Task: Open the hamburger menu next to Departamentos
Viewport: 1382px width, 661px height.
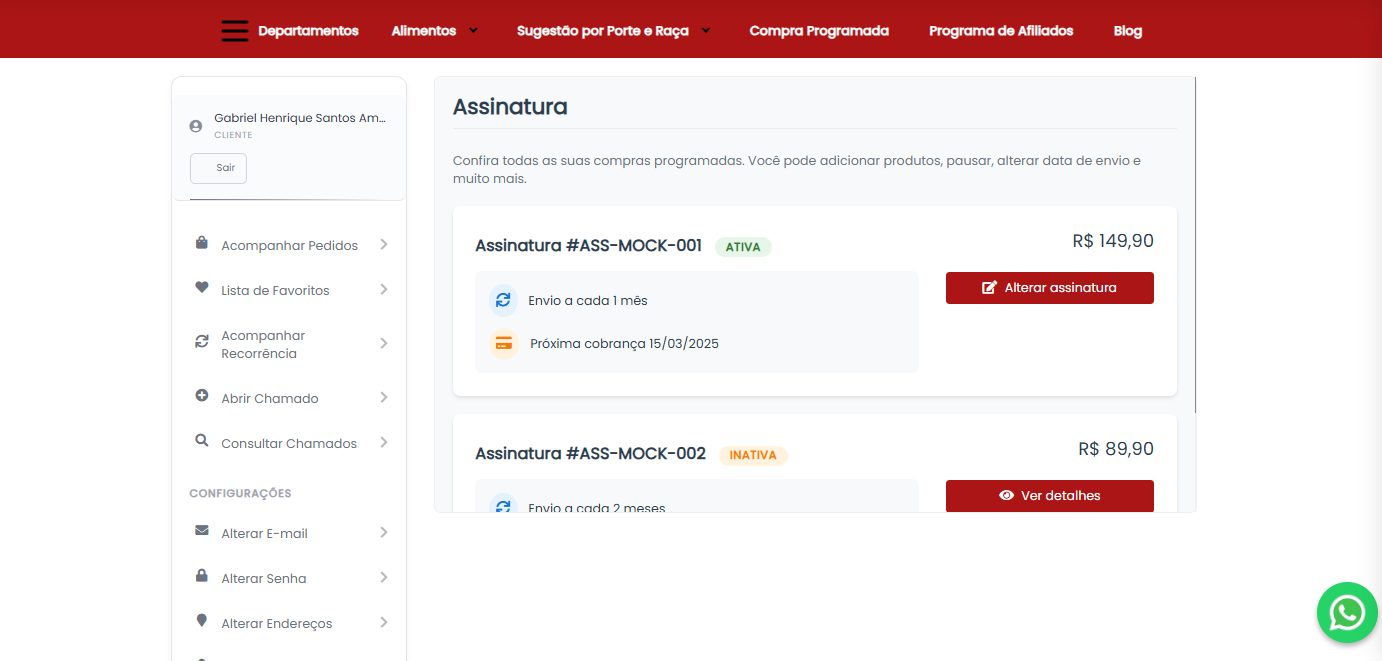Action: 234,30
